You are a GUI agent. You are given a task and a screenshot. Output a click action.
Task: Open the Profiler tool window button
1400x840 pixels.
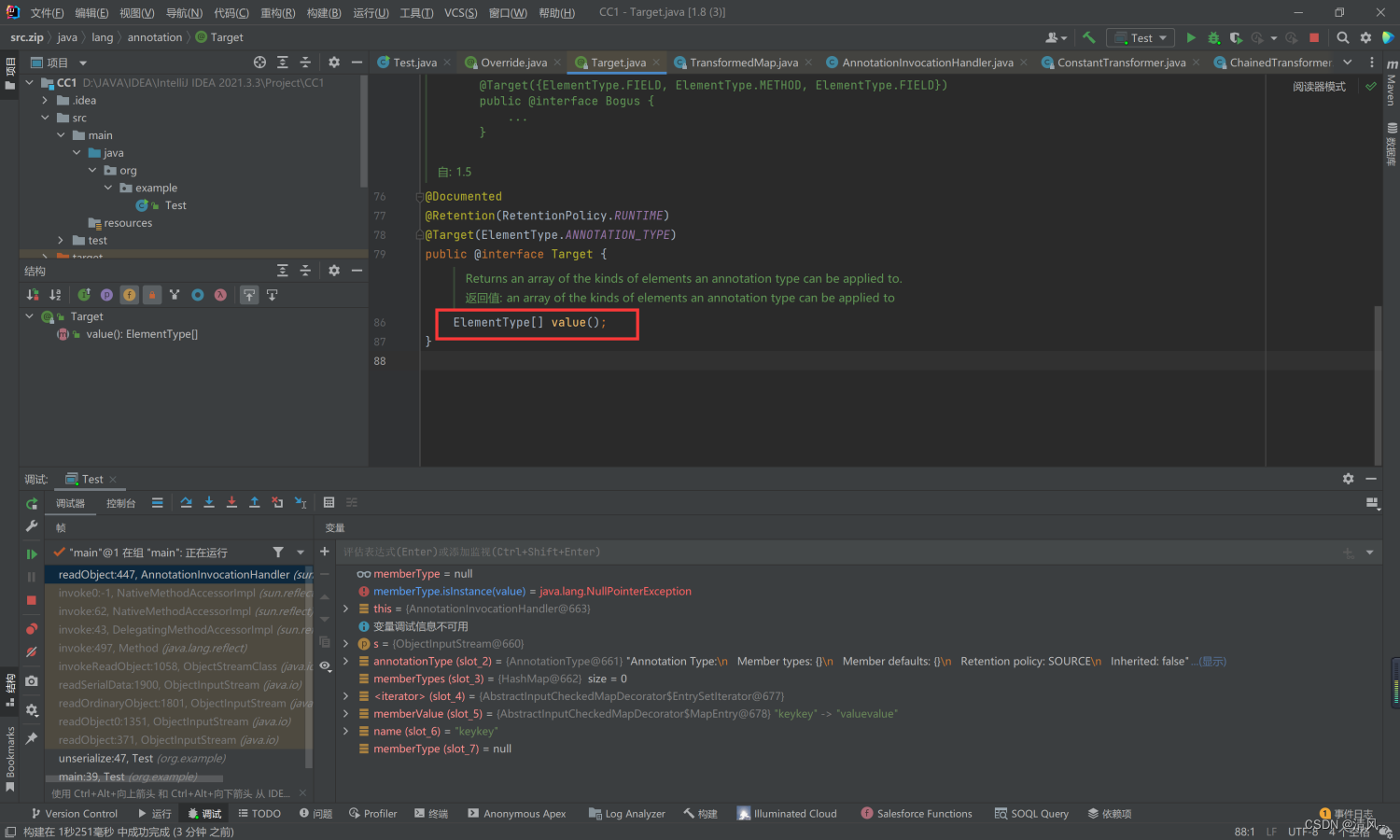[373, 814]
